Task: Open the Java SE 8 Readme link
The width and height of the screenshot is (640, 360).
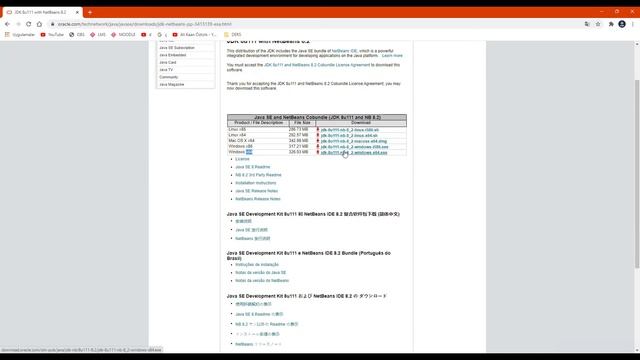Action: [253, 167]
